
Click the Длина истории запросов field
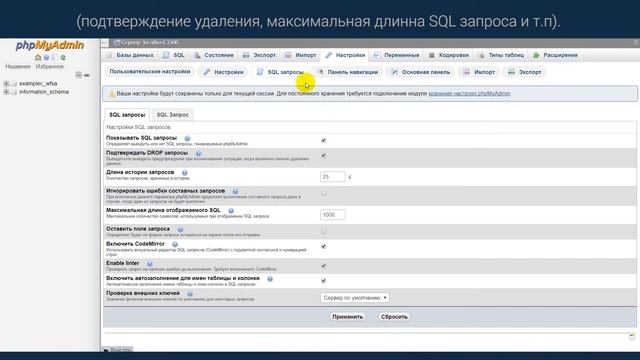(x=333, y=177)
